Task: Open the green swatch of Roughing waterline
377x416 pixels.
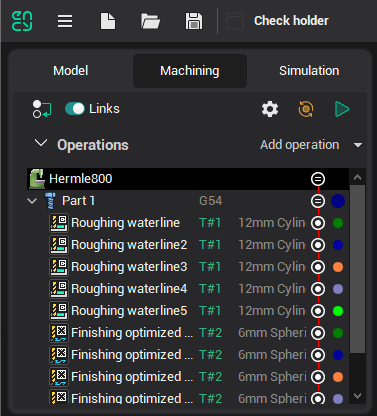Action: tap(338, 223)
